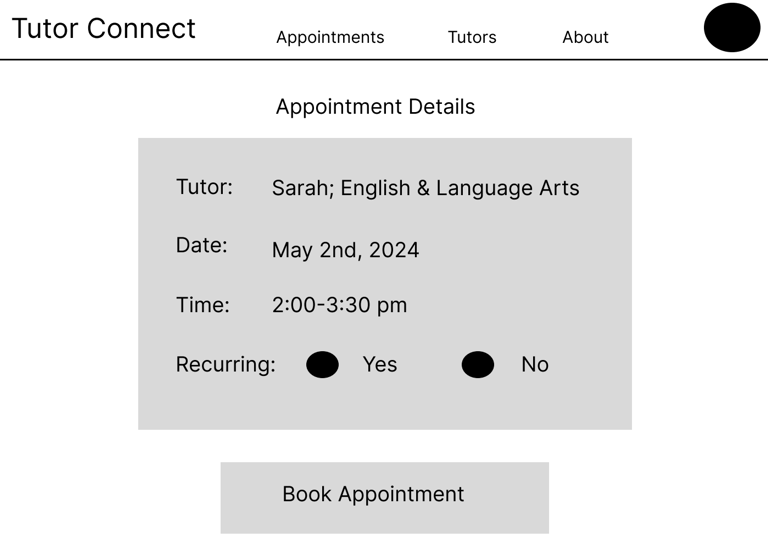
Task: Open the profile avatar circle
Action: click(x=732, y=28)
